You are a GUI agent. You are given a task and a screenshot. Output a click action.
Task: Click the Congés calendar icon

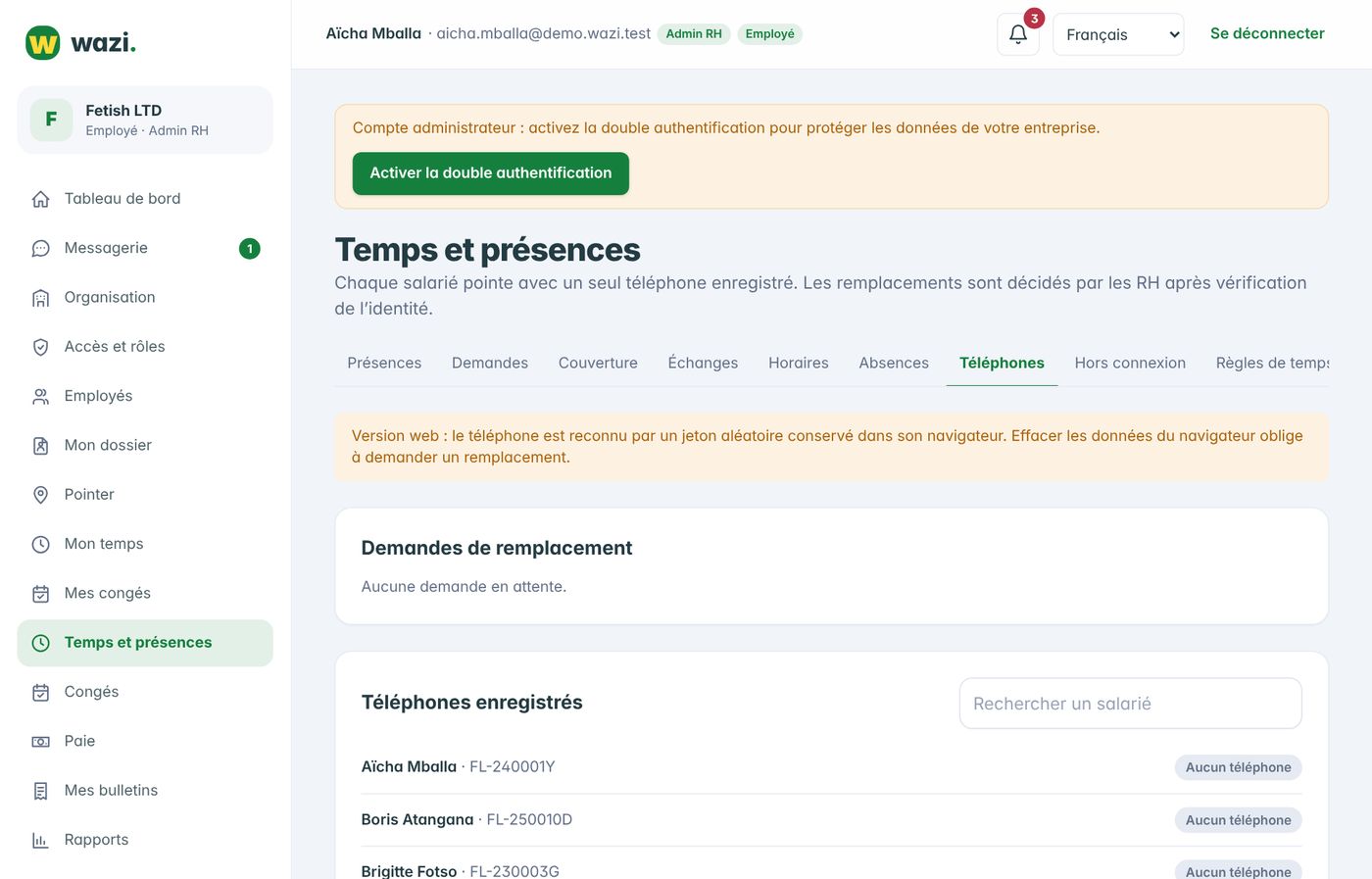40,693
